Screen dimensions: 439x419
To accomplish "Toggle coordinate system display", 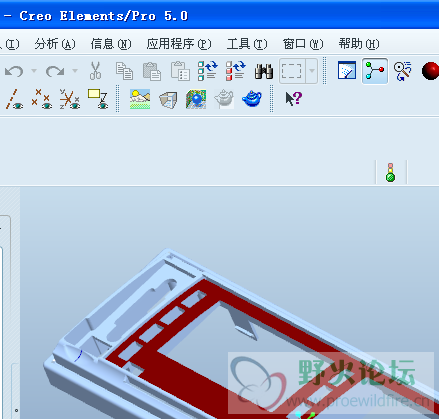I will 70,99.
